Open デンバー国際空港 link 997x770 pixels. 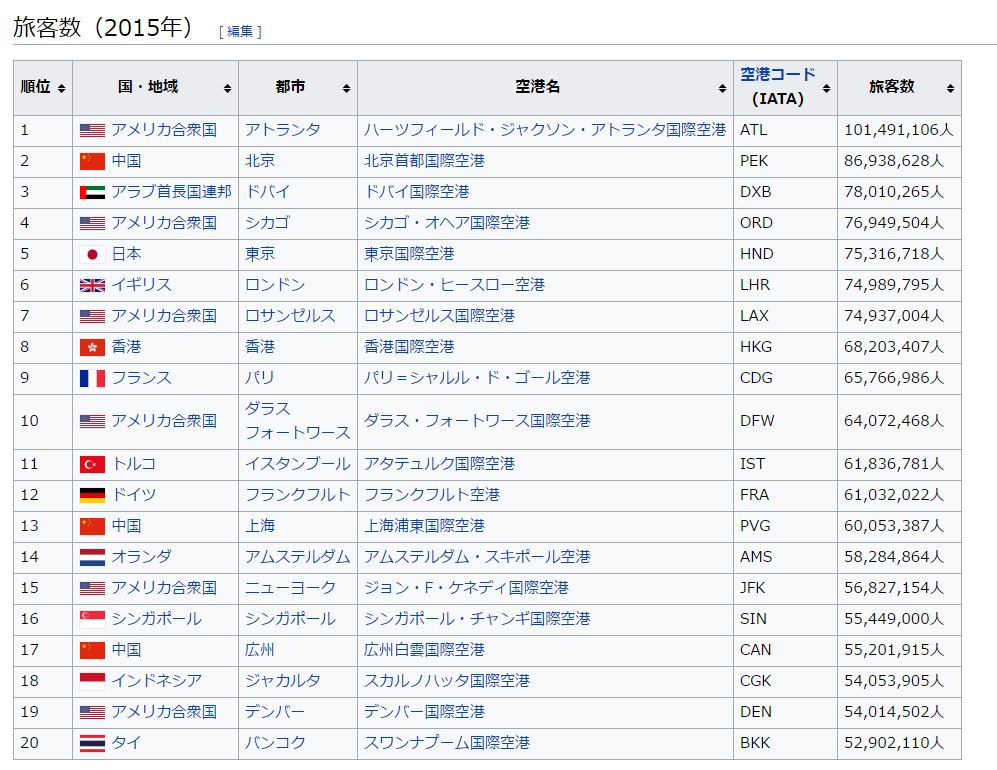424,712
